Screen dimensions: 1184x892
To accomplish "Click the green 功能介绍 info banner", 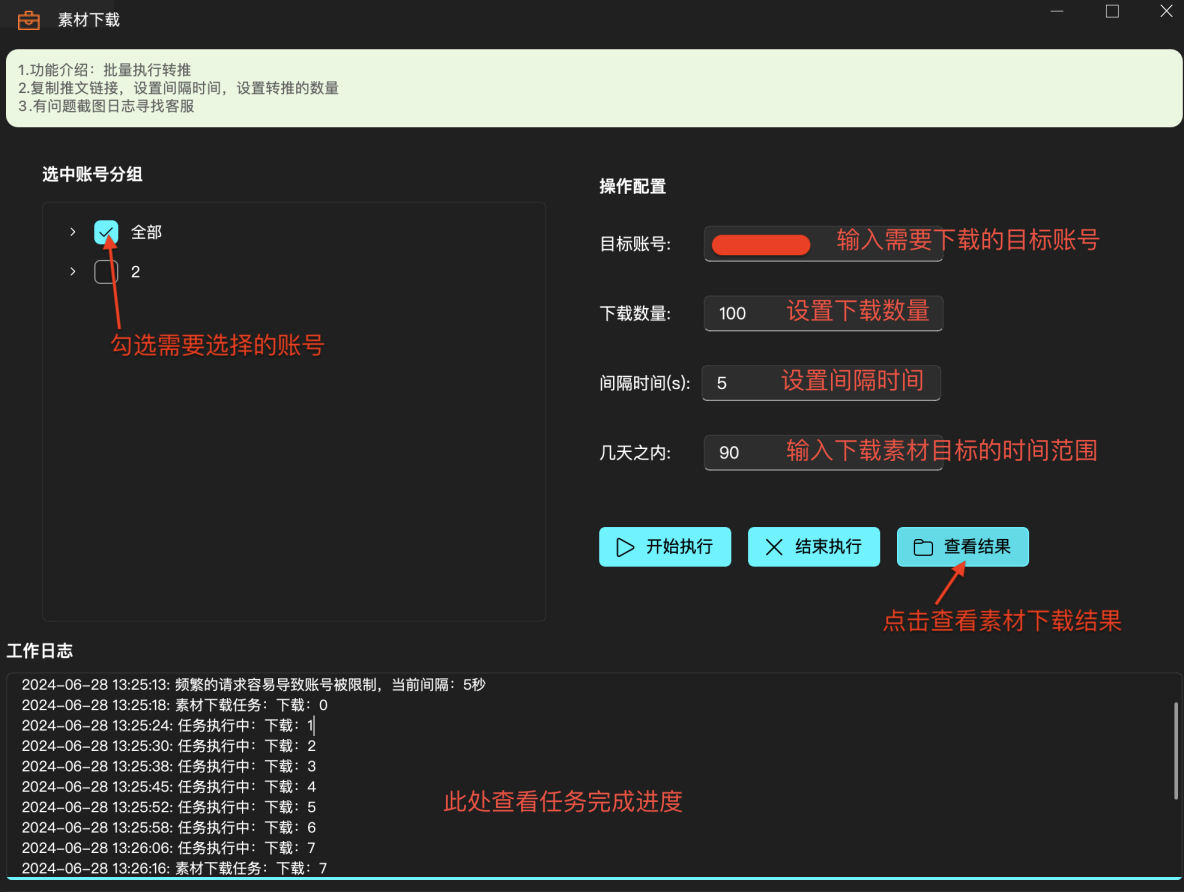I will 592,88.
